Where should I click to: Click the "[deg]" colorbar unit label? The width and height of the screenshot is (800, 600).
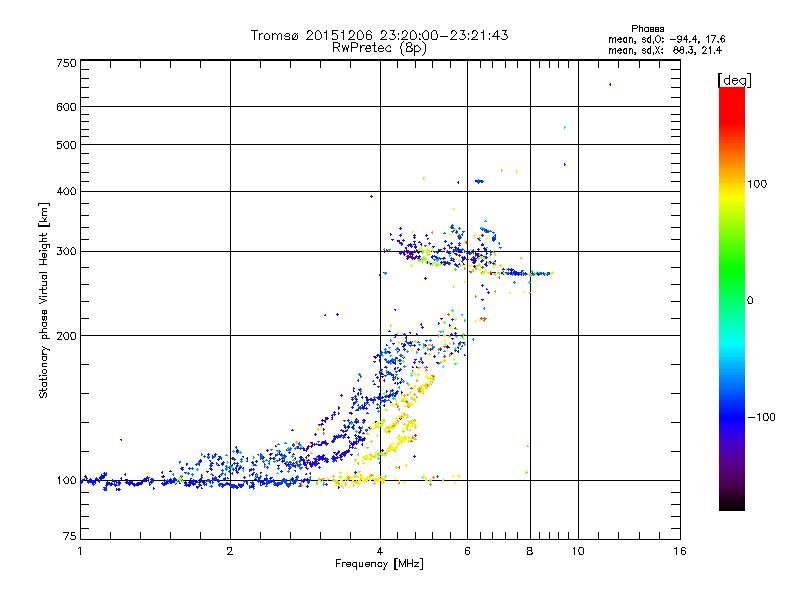click(734, 80)
